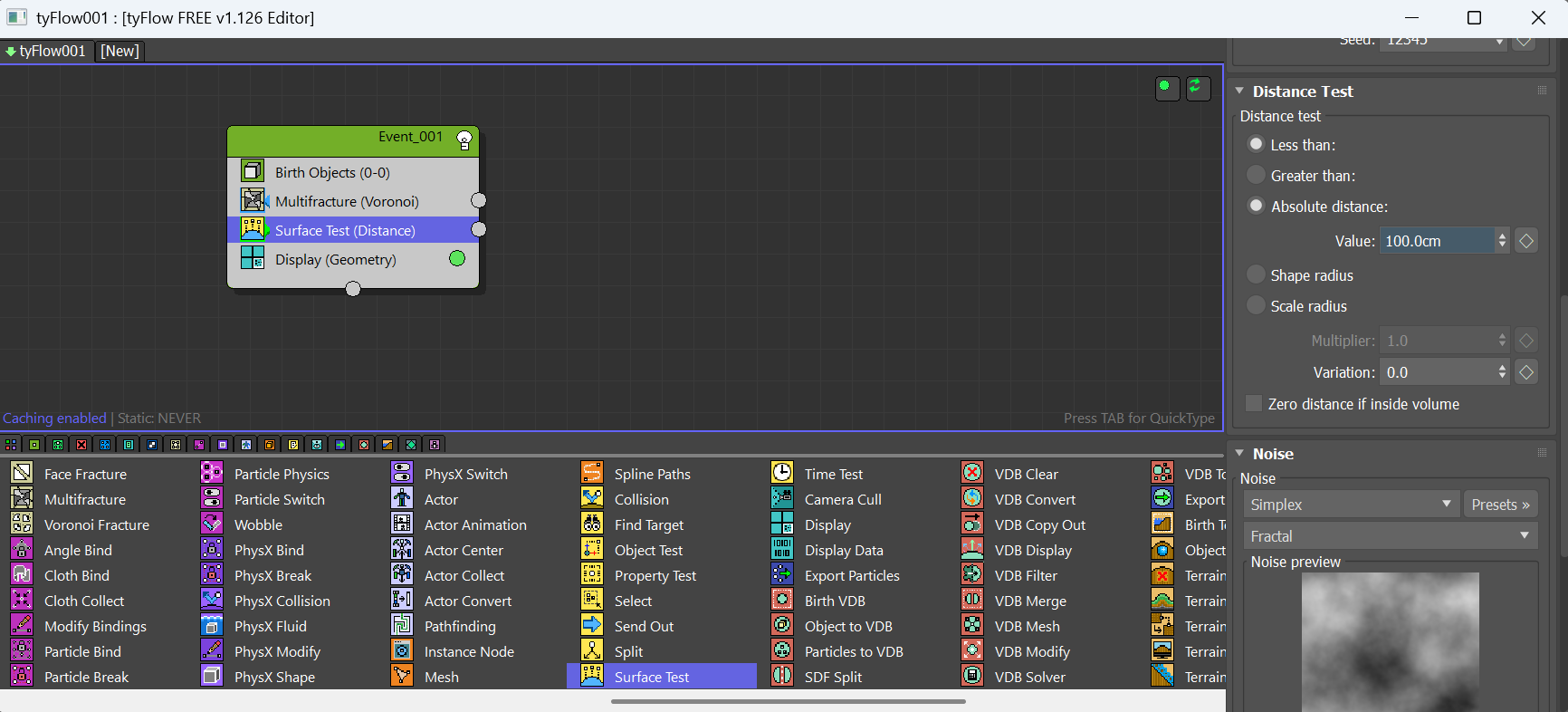Select the Time Test operator icon
The image size is (1568, 712).
[x=782, y=473]
